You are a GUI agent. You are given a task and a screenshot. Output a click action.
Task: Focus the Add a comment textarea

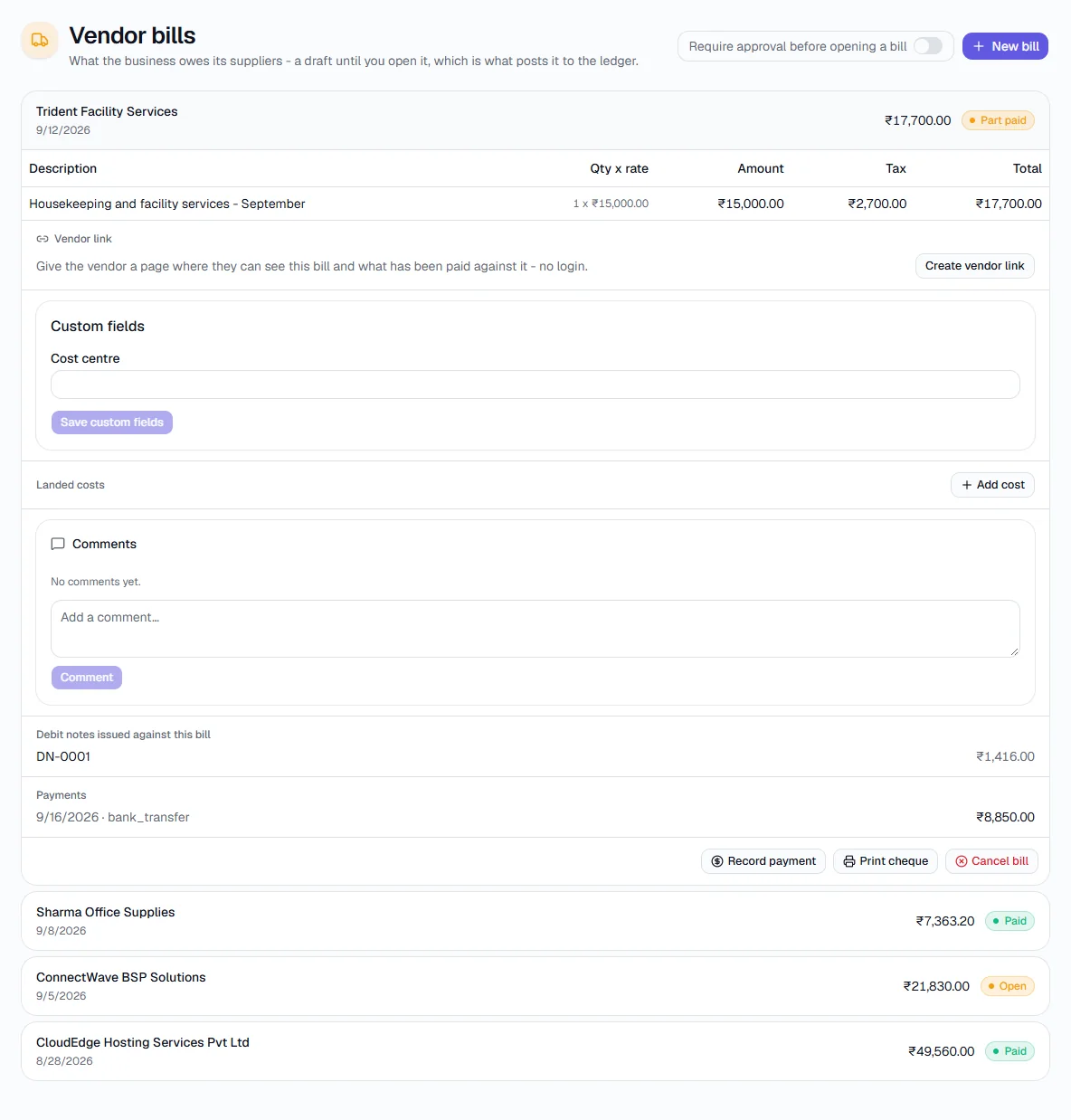535,629
